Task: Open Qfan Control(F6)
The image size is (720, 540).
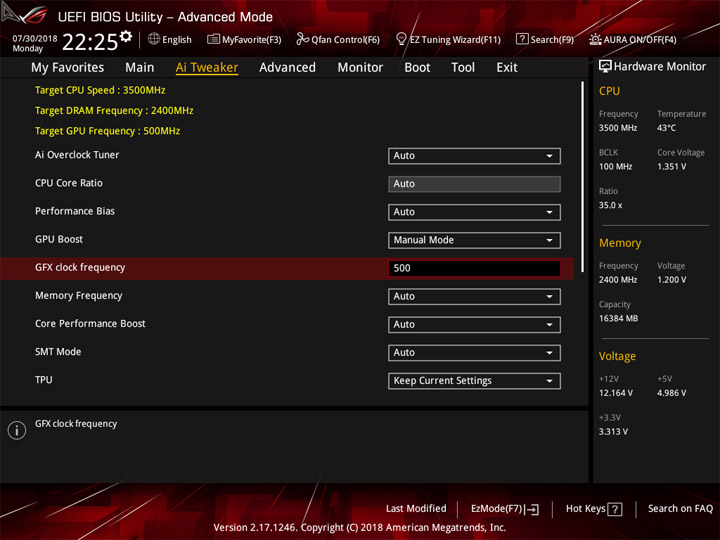Action: pos(338,39)
